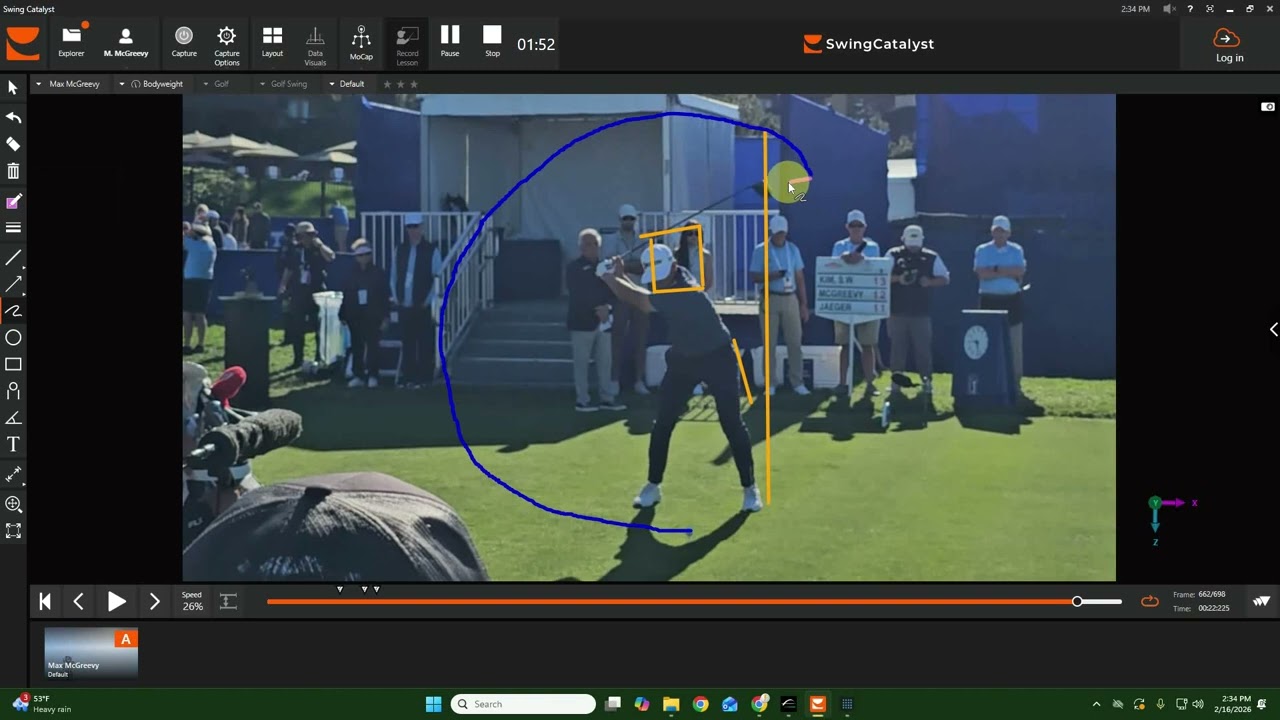Viewport: 1280px width, 720px height.
Task: Expand the Max McGreevy player dropdown
Action: [68, 84]
